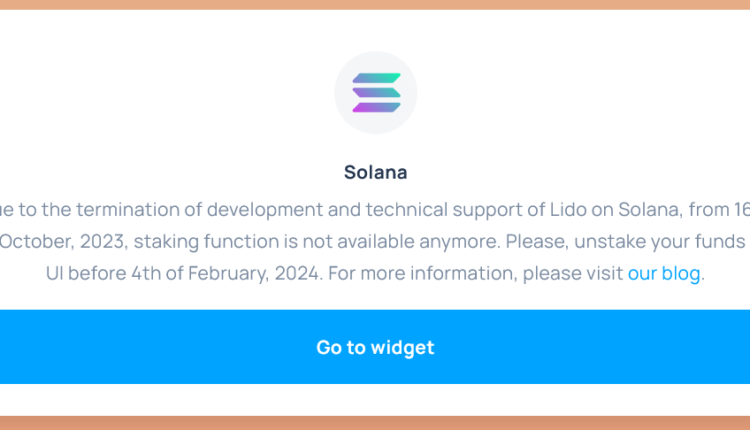Click the orange strip above the card
This screenshot has height=430, width=750.
click(x=375, y=4)
